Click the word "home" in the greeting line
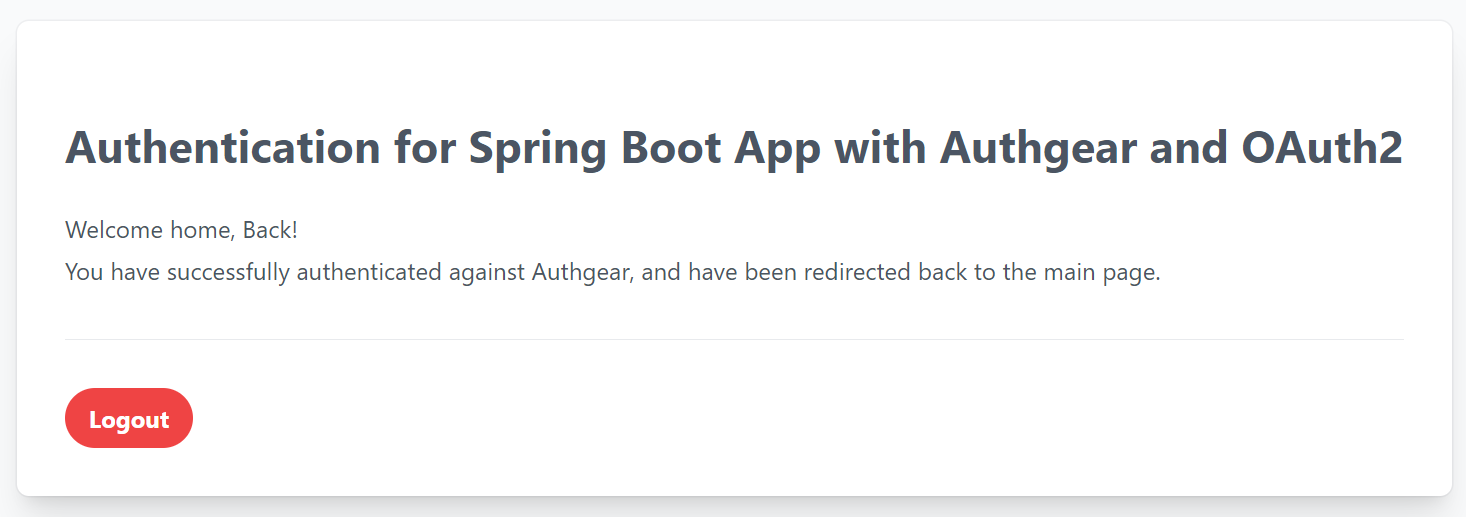The height and width of the screenshot is (517, 1466). point(202,230)
